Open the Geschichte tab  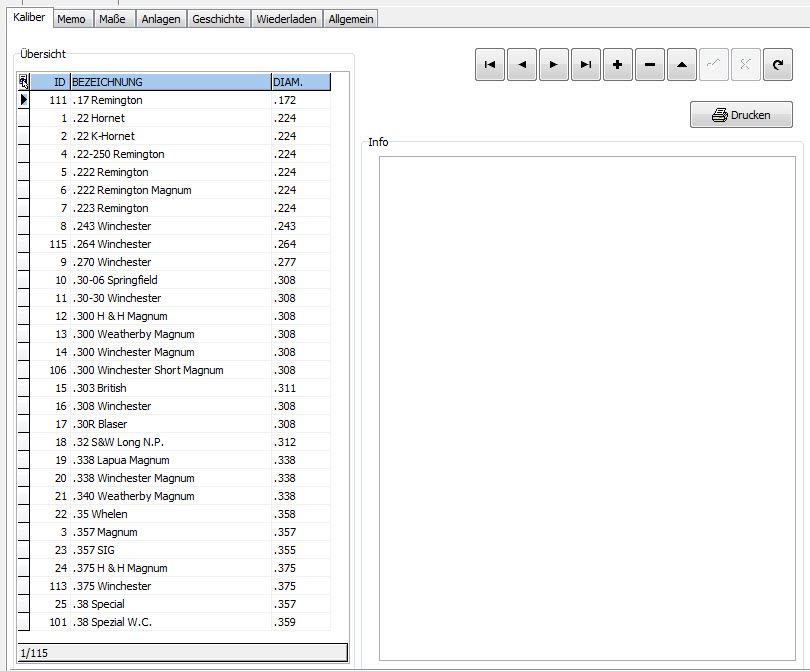click(x=218, y=19)
